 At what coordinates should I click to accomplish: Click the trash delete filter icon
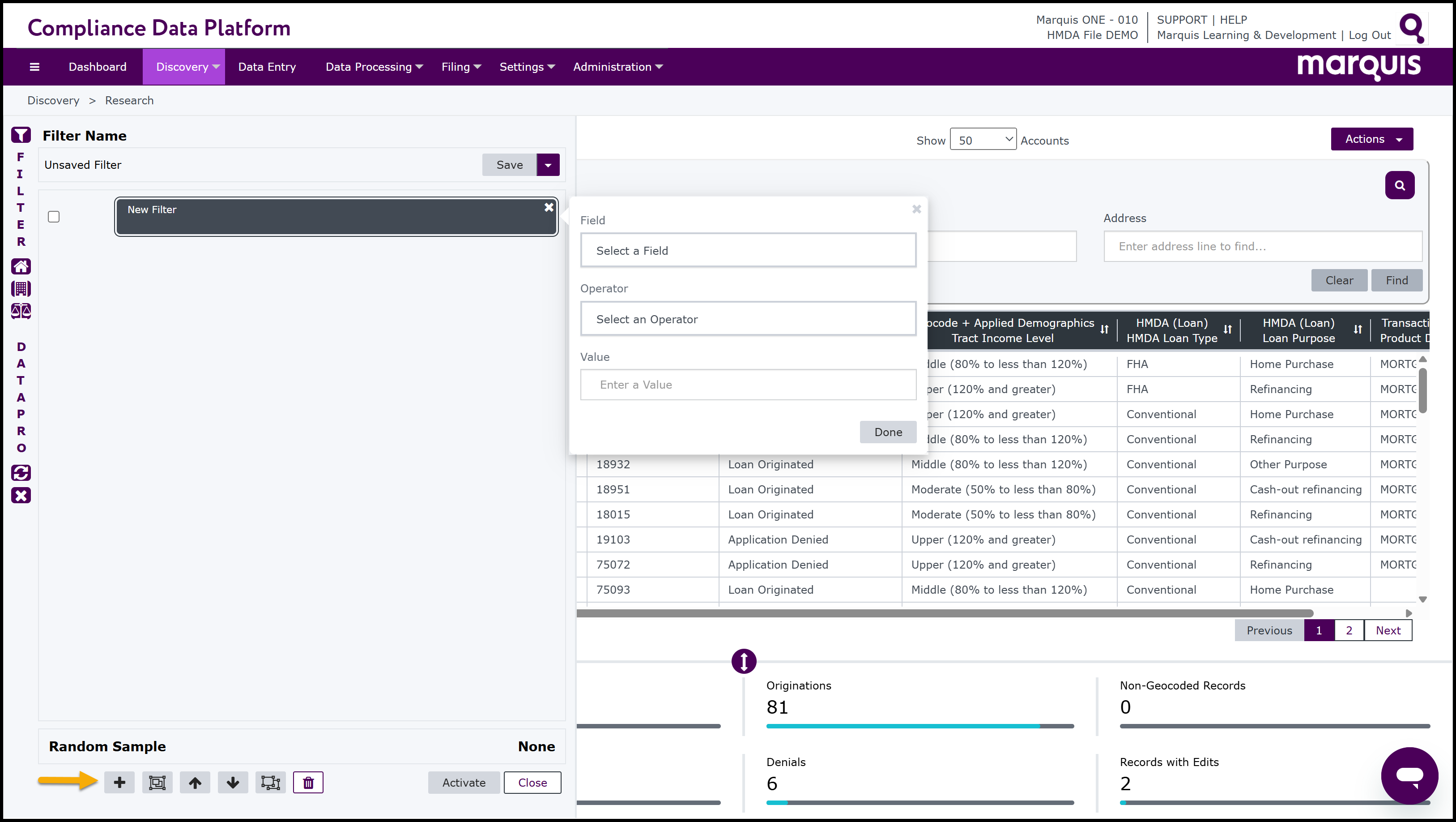click(308, 783)
